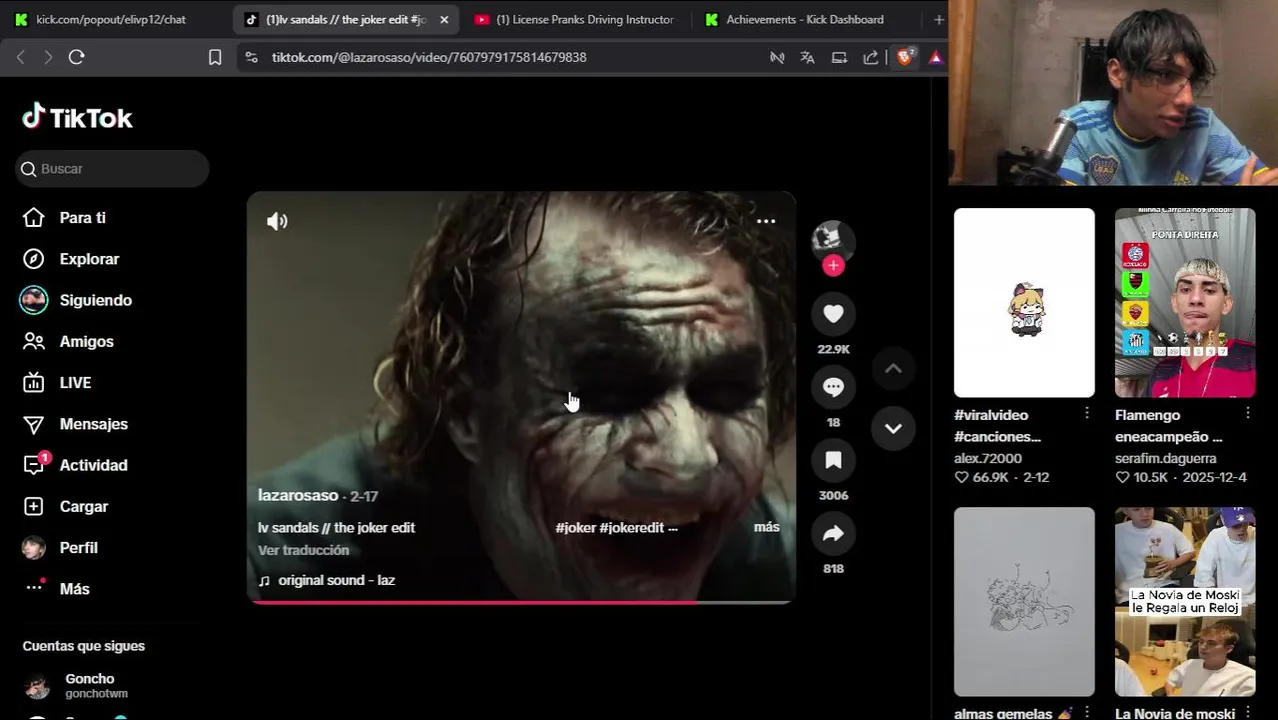This screenshot has width=1278, height=720.
Task: Open lazarosaso username on video
Action: pyautogui.click(x=298, y=496)
